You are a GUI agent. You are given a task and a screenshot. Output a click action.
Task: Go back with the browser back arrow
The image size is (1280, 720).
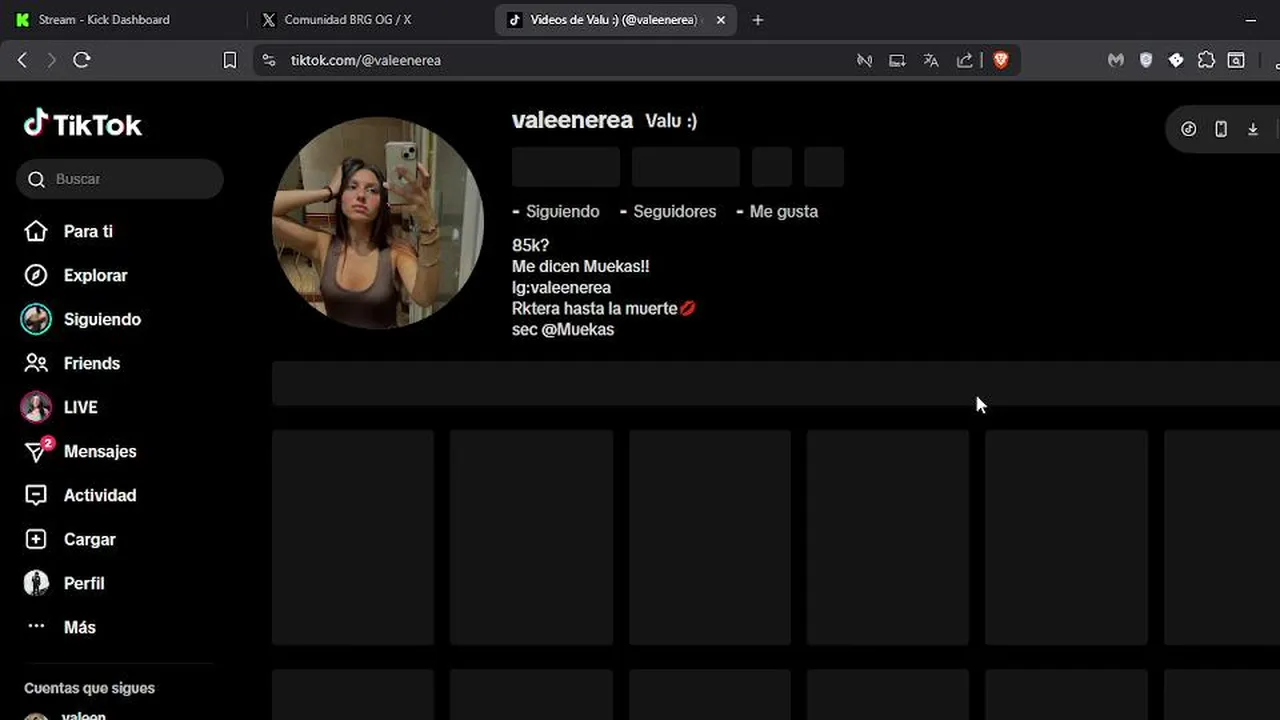[x=22, y=60]
